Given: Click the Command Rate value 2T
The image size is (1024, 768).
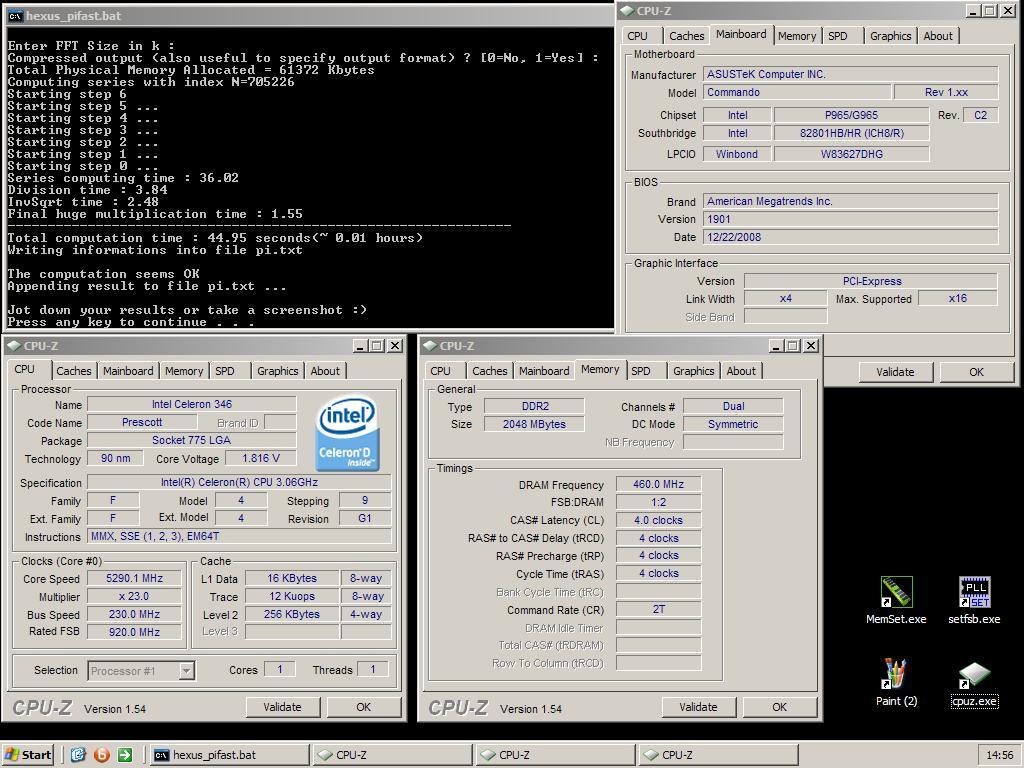Looking at the screenshot, I should [658, 609].
